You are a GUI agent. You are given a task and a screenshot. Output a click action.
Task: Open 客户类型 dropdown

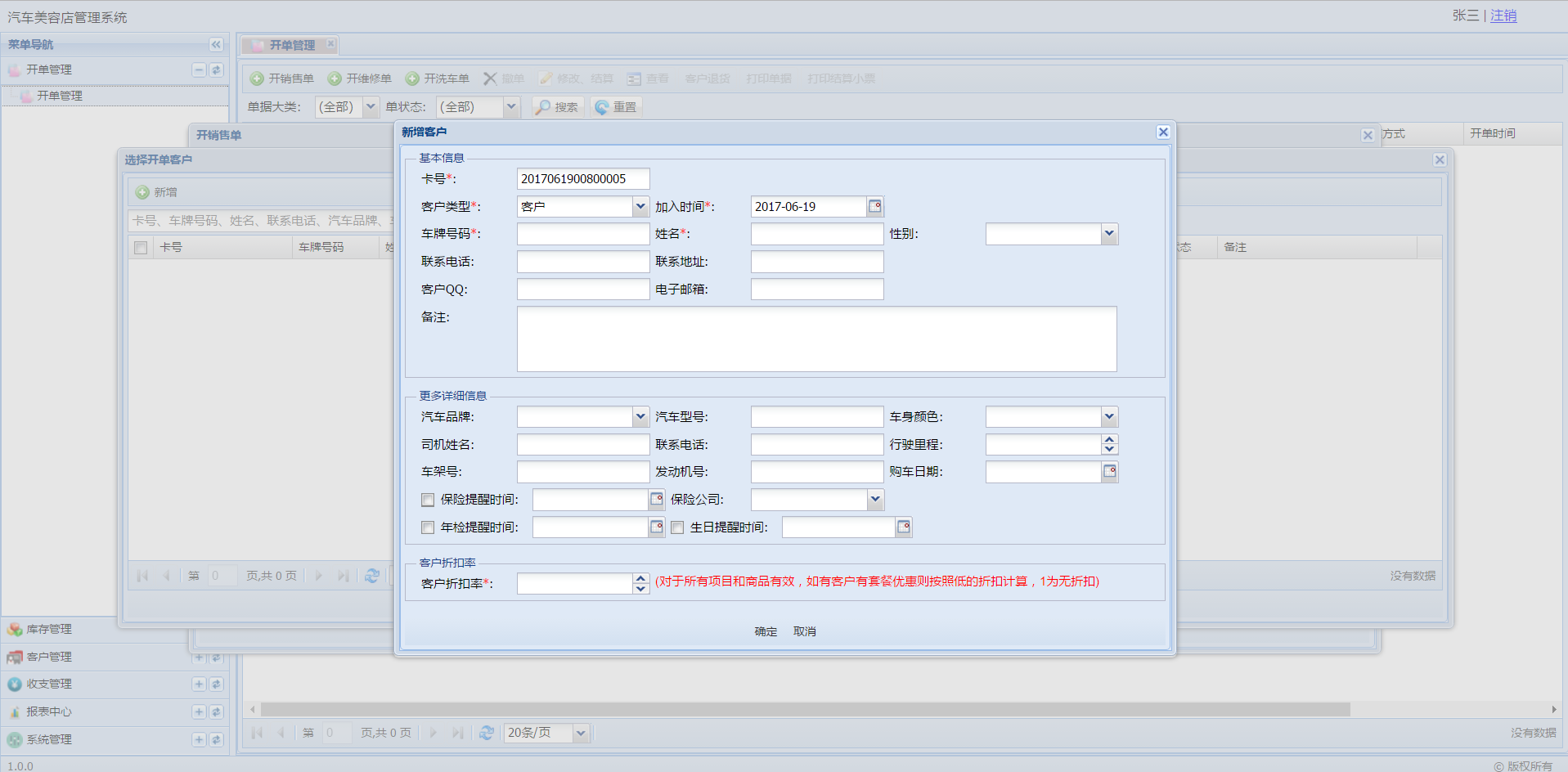[x=640, y=207]
